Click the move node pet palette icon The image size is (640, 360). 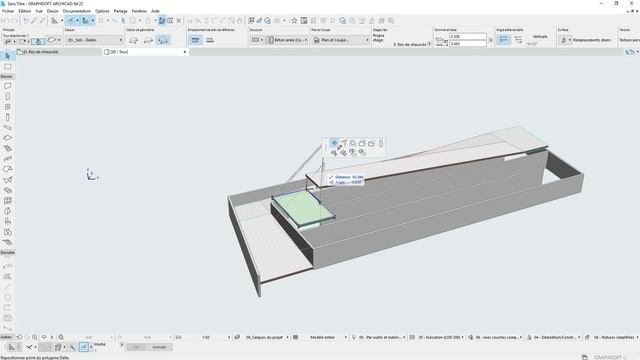point(334,143)
